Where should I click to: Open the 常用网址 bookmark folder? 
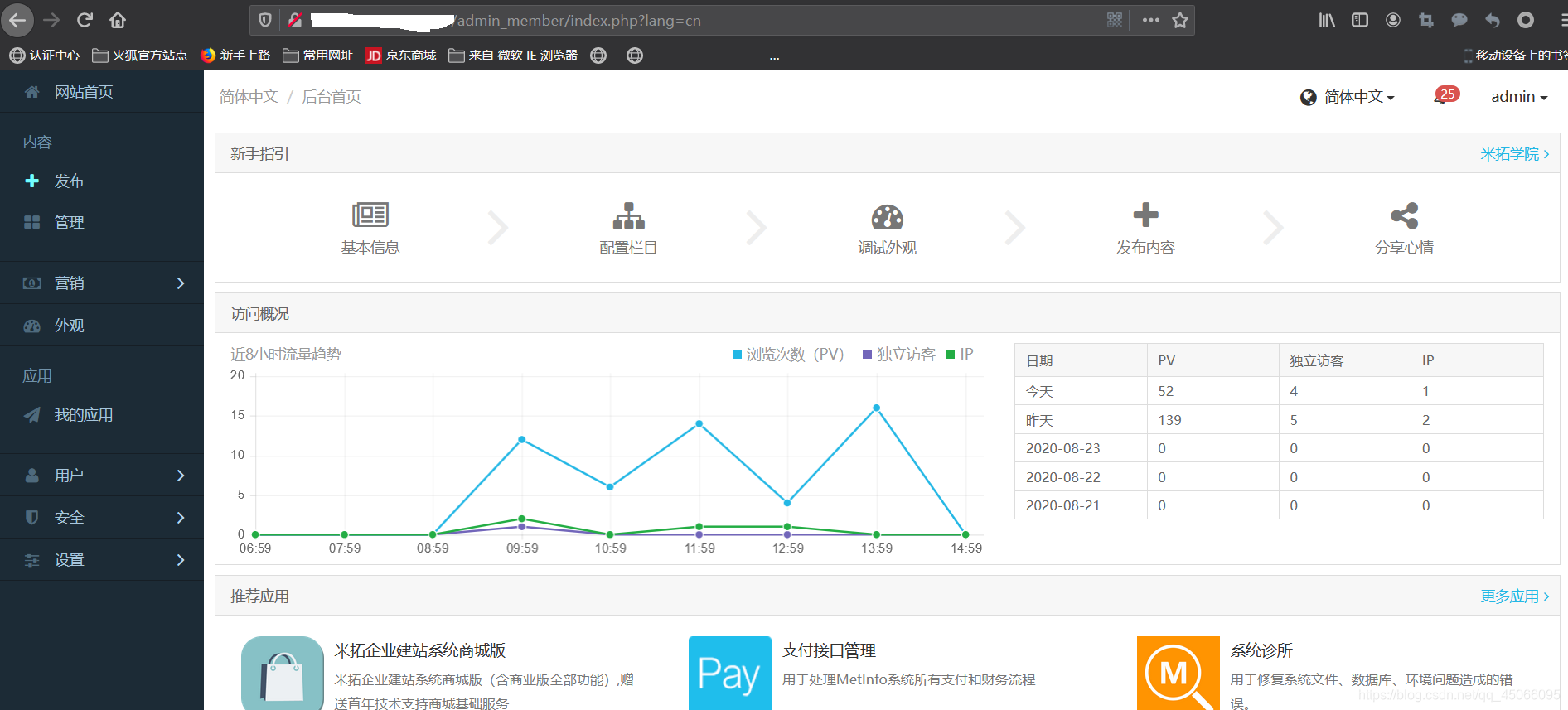[318, 56]
